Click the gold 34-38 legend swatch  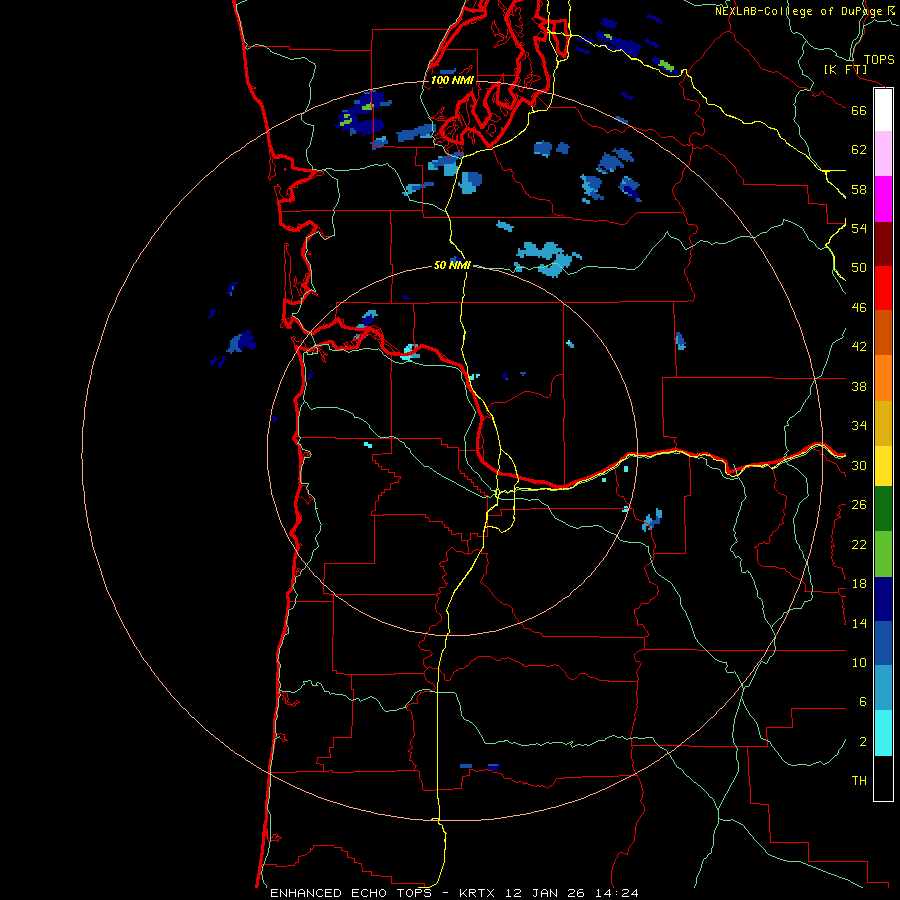pyautogui.click(x=883, y=423)
